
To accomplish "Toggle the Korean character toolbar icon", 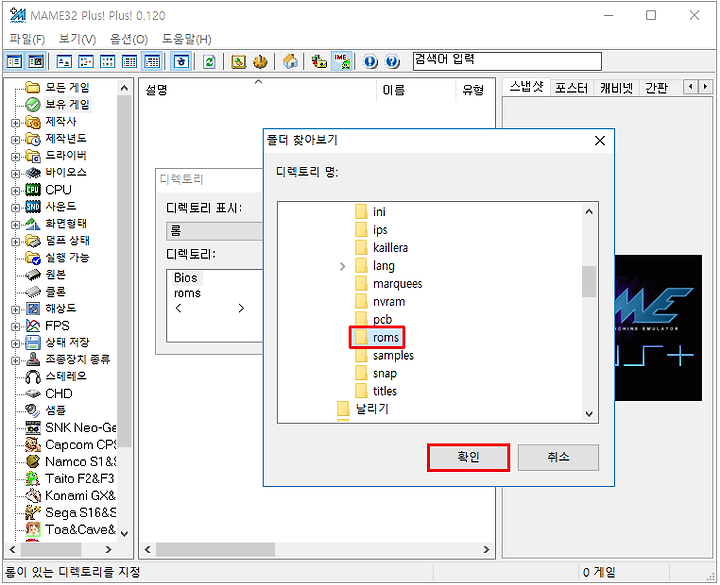I will pos(181,61).
